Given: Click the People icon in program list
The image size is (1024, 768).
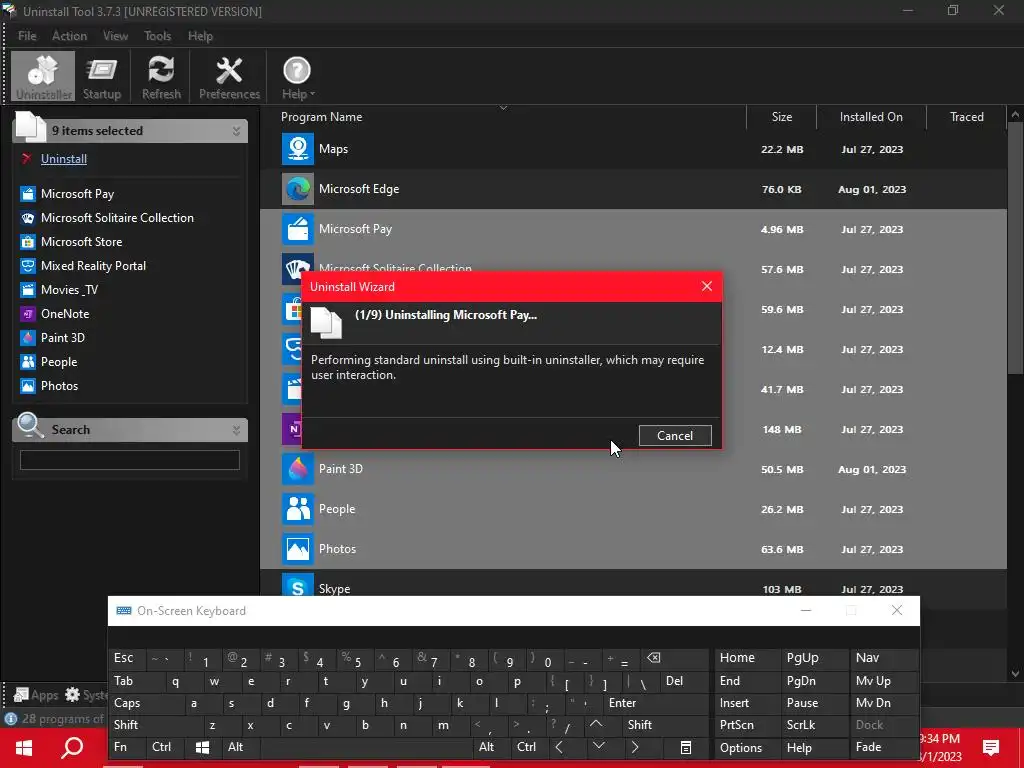Looking at the screenshot, I should 298,509.
